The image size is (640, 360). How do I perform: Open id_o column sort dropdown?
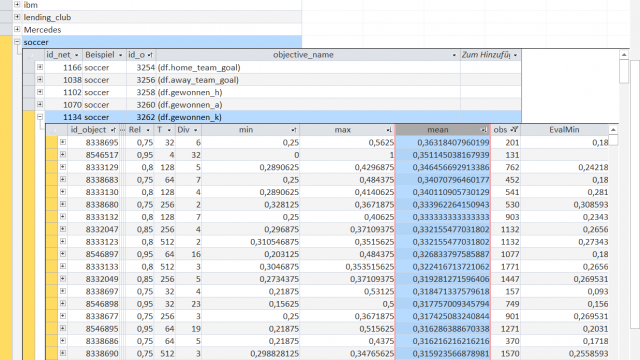click(150, 55)
